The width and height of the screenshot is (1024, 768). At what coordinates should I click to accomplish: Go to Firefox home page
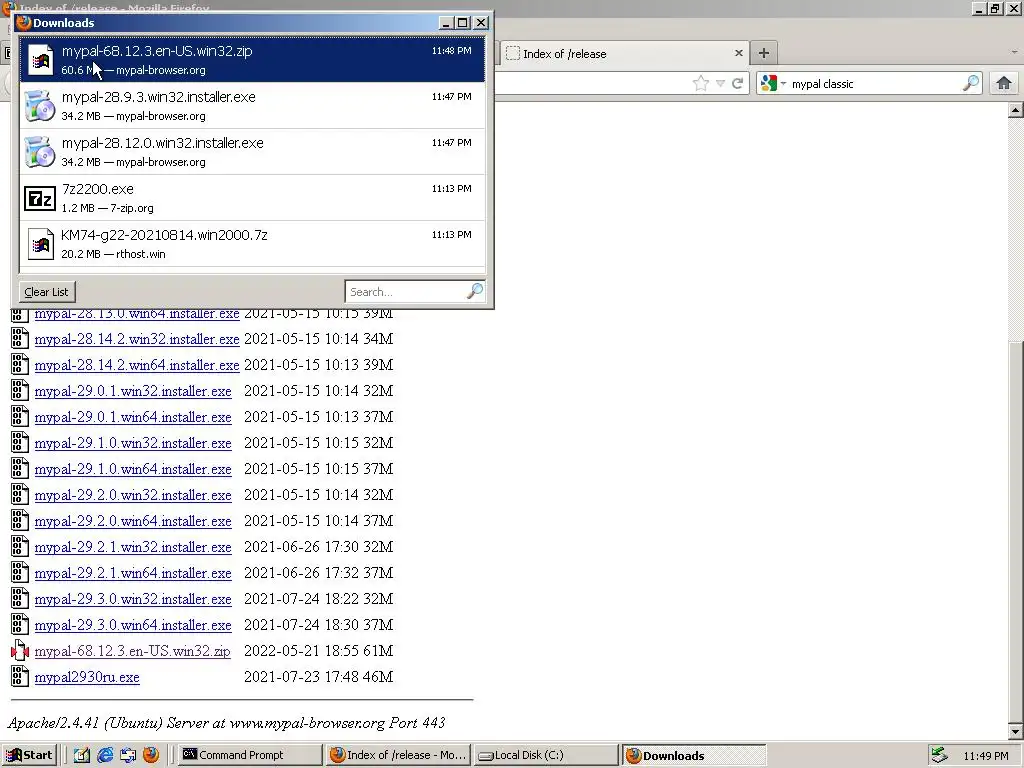[1004, 83]
